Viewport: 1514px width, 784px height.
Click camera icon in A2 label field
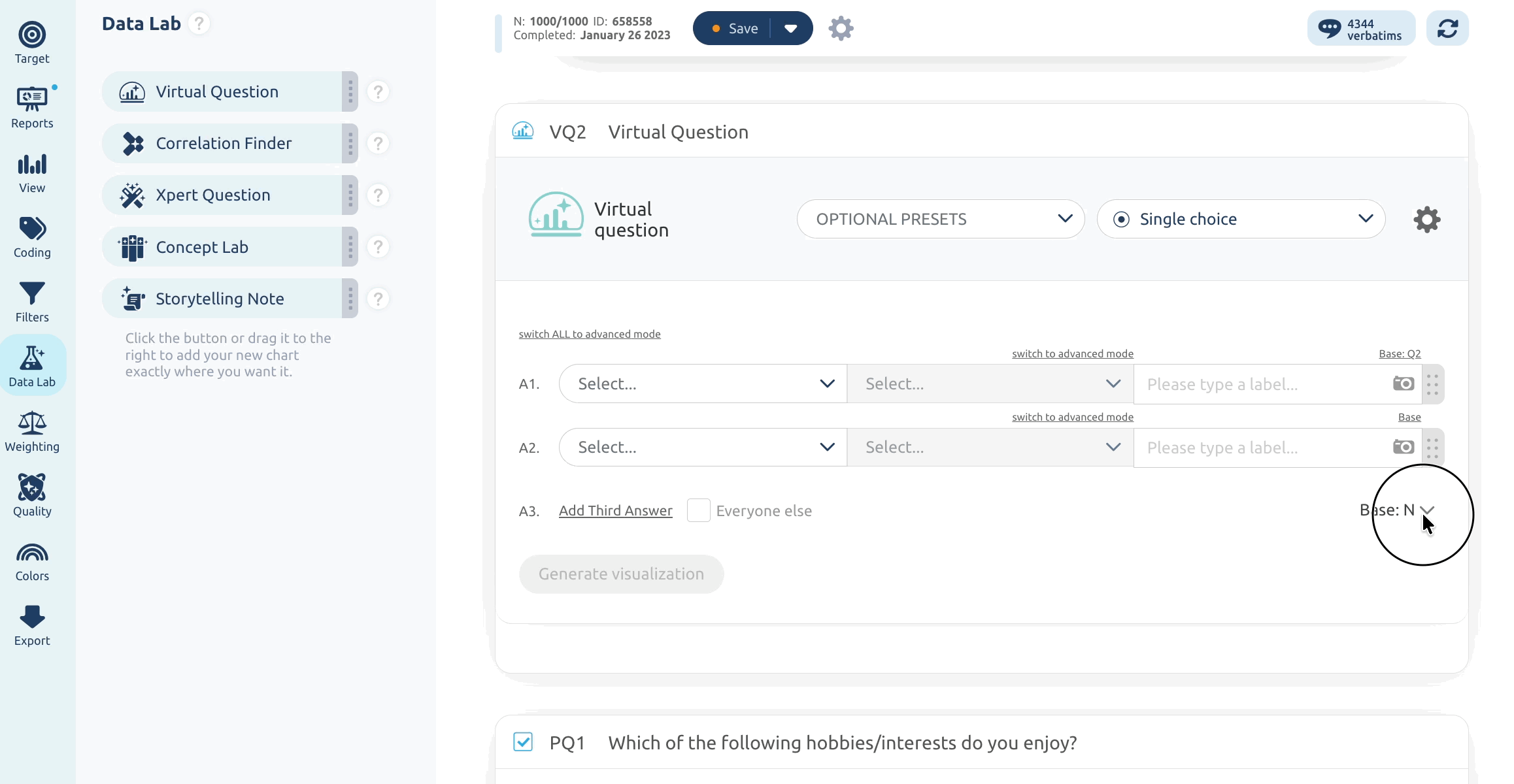point(1404,447)
